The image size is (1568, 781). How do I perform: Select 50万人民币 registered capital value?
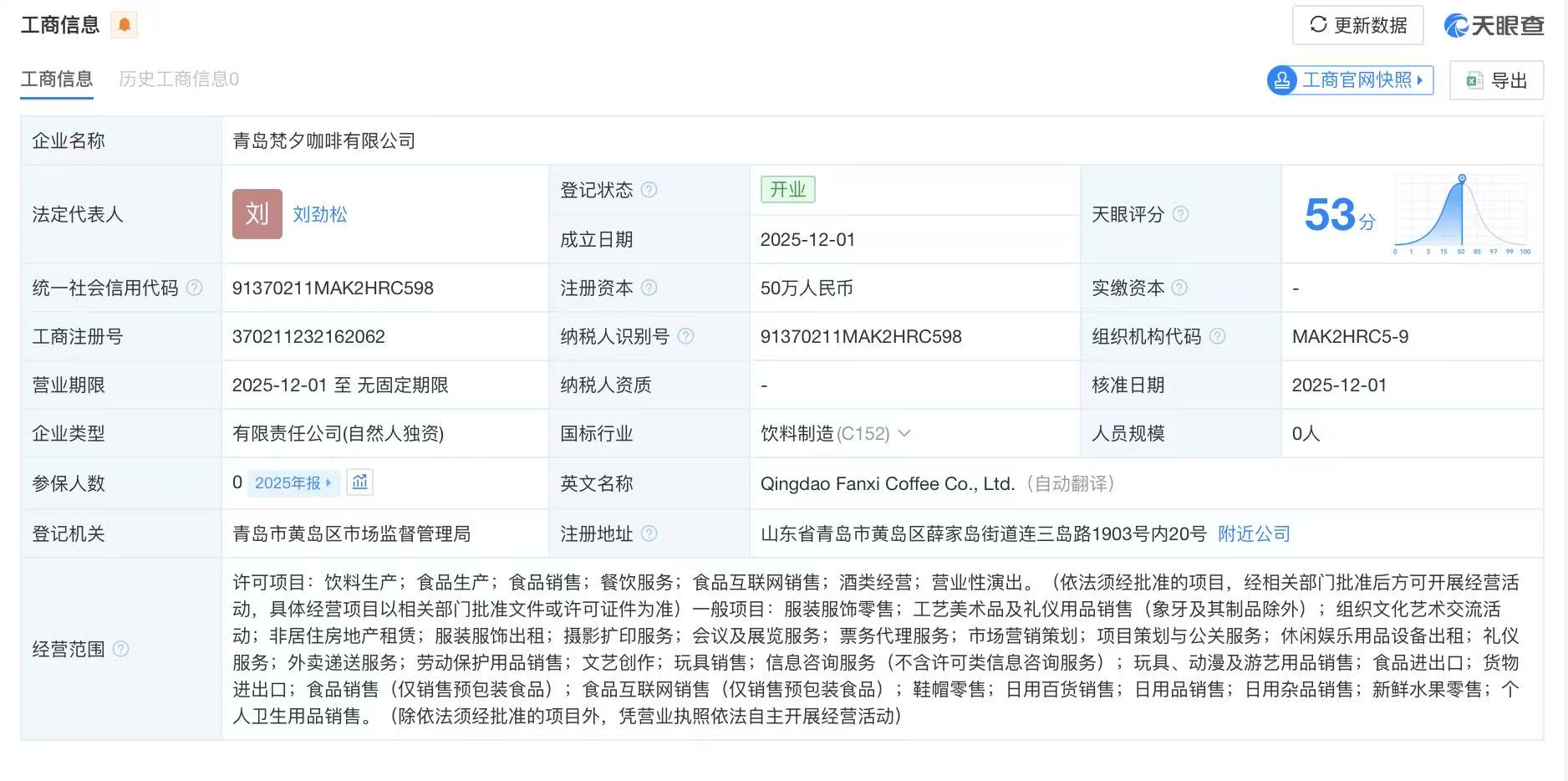tap(807, 288)
